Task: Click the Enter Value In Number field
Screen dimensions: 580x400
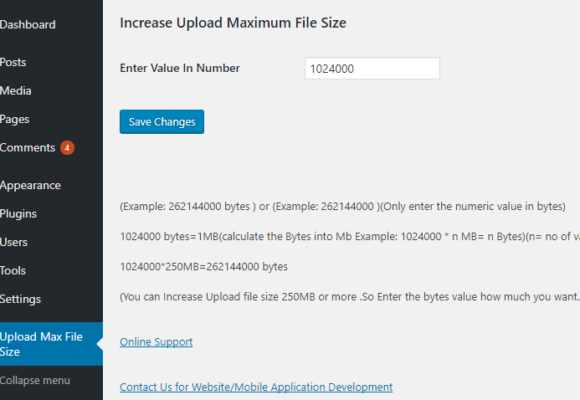Action: tap(372, 68)
